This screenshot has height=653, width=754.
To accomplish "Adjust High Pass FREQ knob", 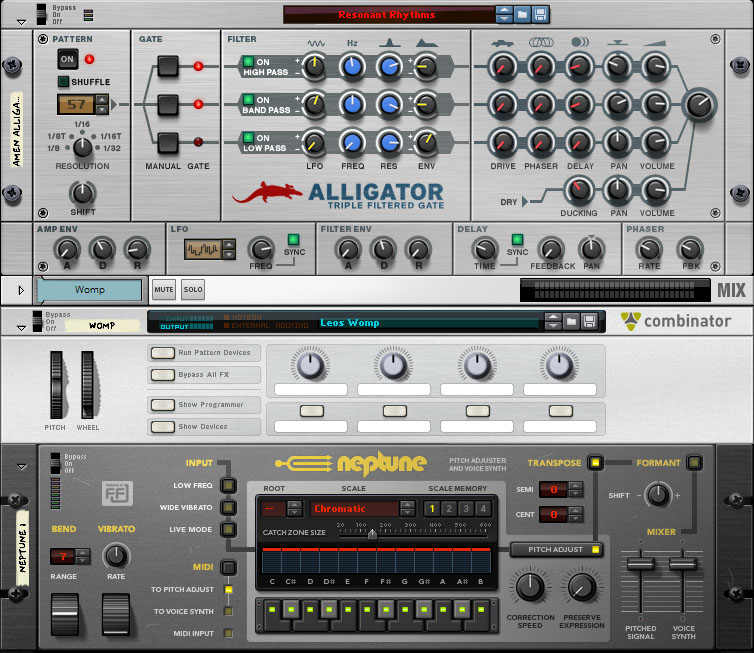I will [352, 66].
